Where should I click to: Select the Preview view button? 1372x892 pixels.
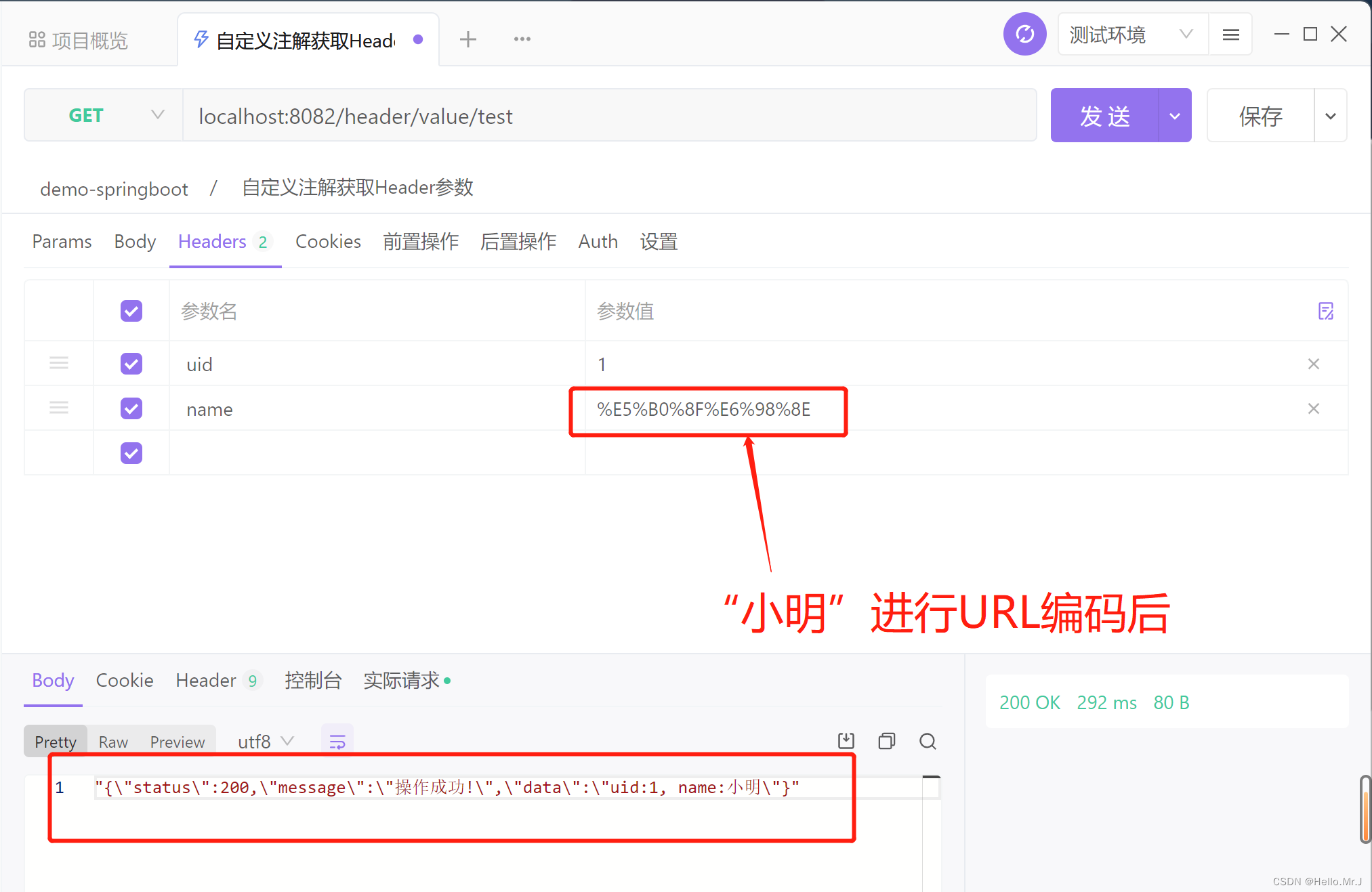pos(178,742)
